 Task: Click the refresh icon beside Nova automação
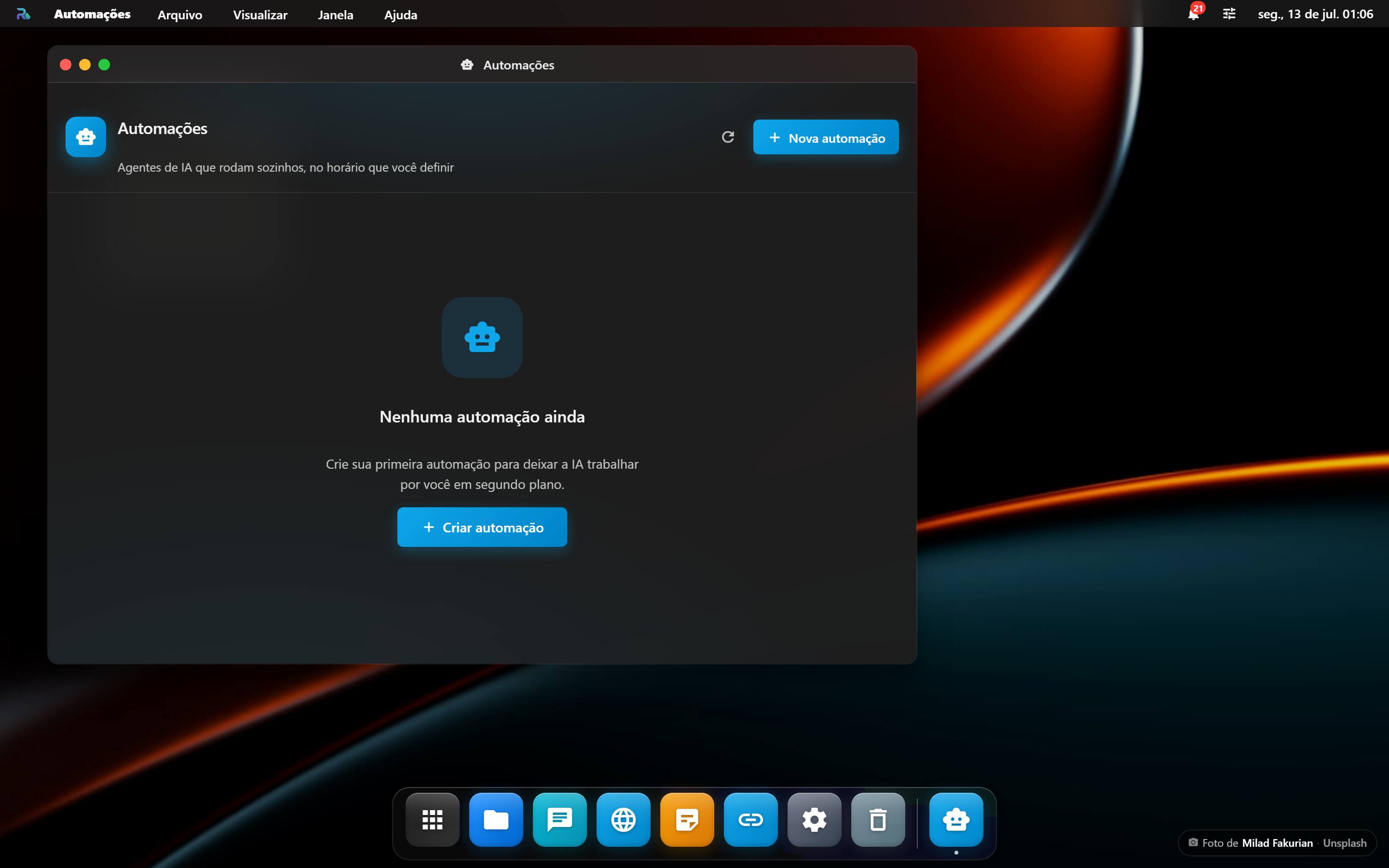click(728, 137)
